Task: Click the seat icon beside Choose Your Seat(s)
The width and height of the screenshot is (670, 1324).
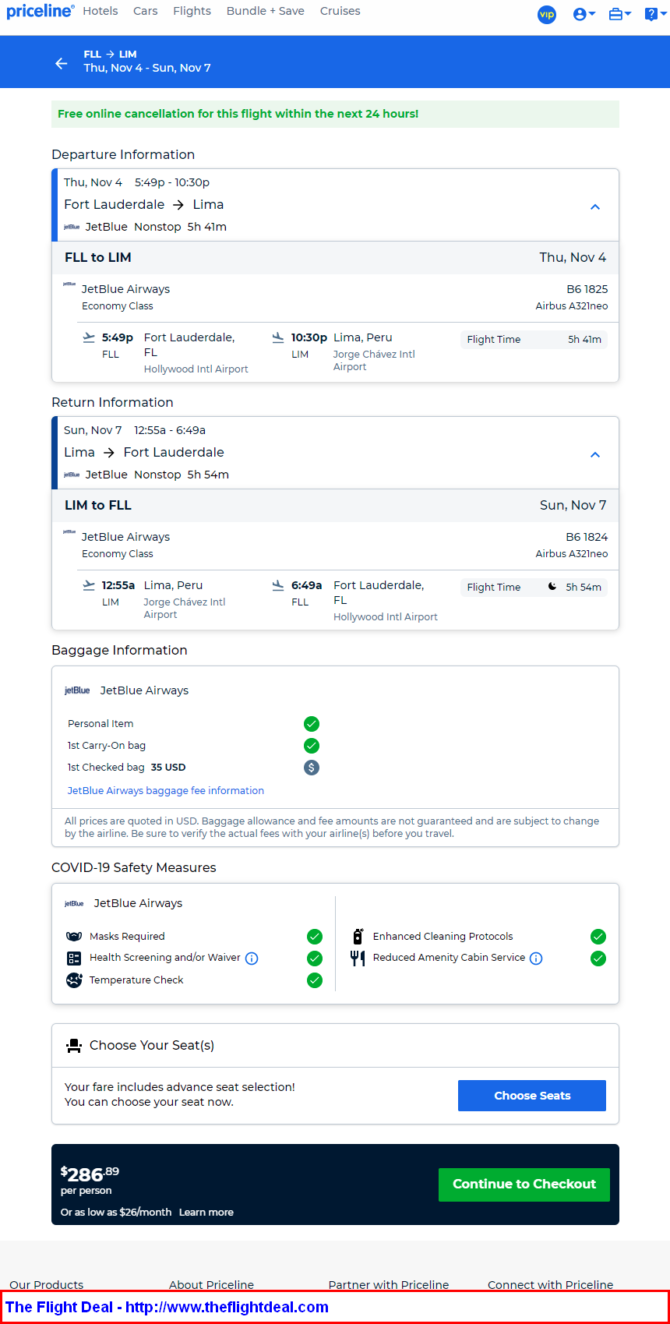Action: pyautogui.click(x=73, y=1045)
